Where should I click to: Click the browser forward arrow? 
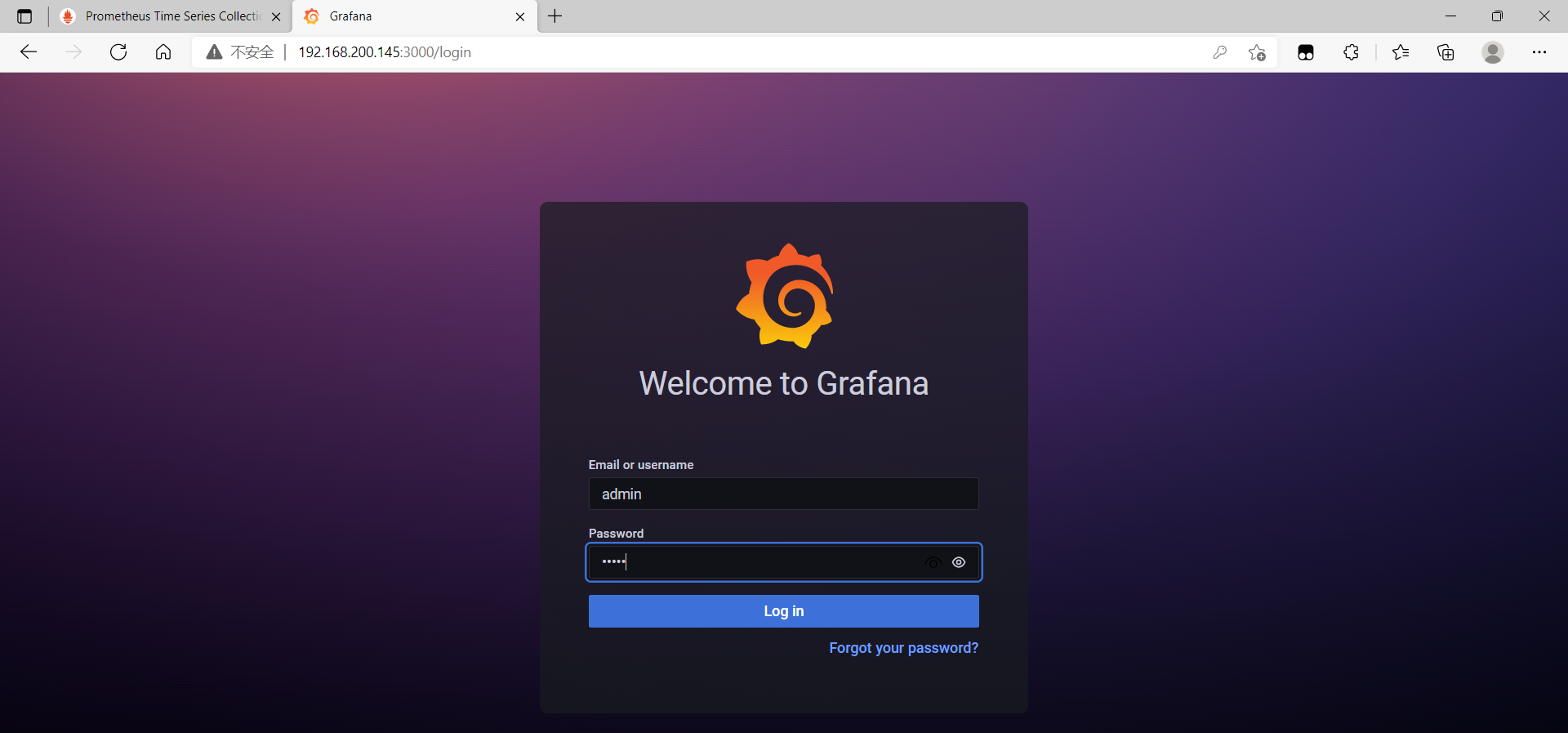click(73, 52)
